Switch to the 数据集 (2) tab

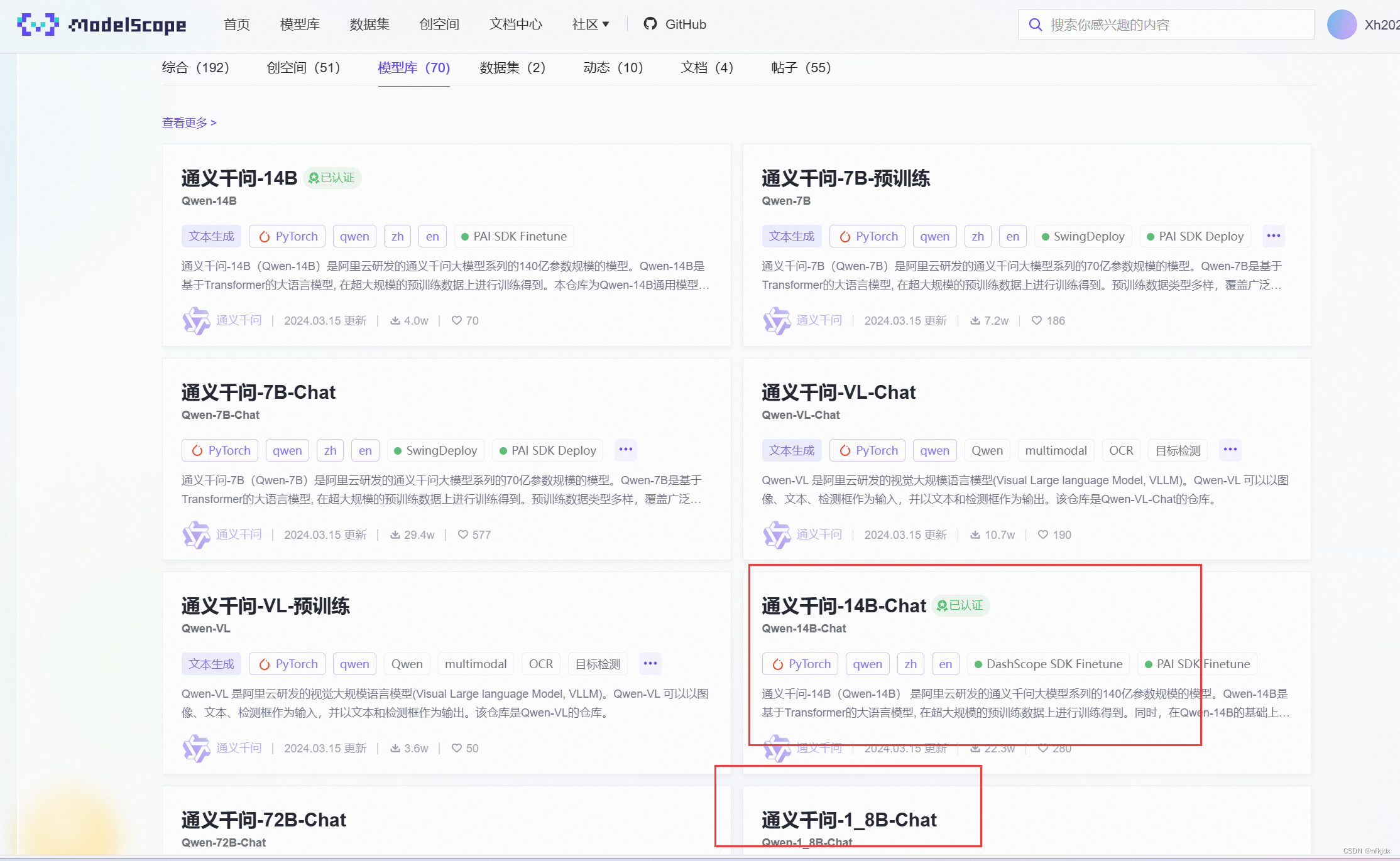pos(512,68)
